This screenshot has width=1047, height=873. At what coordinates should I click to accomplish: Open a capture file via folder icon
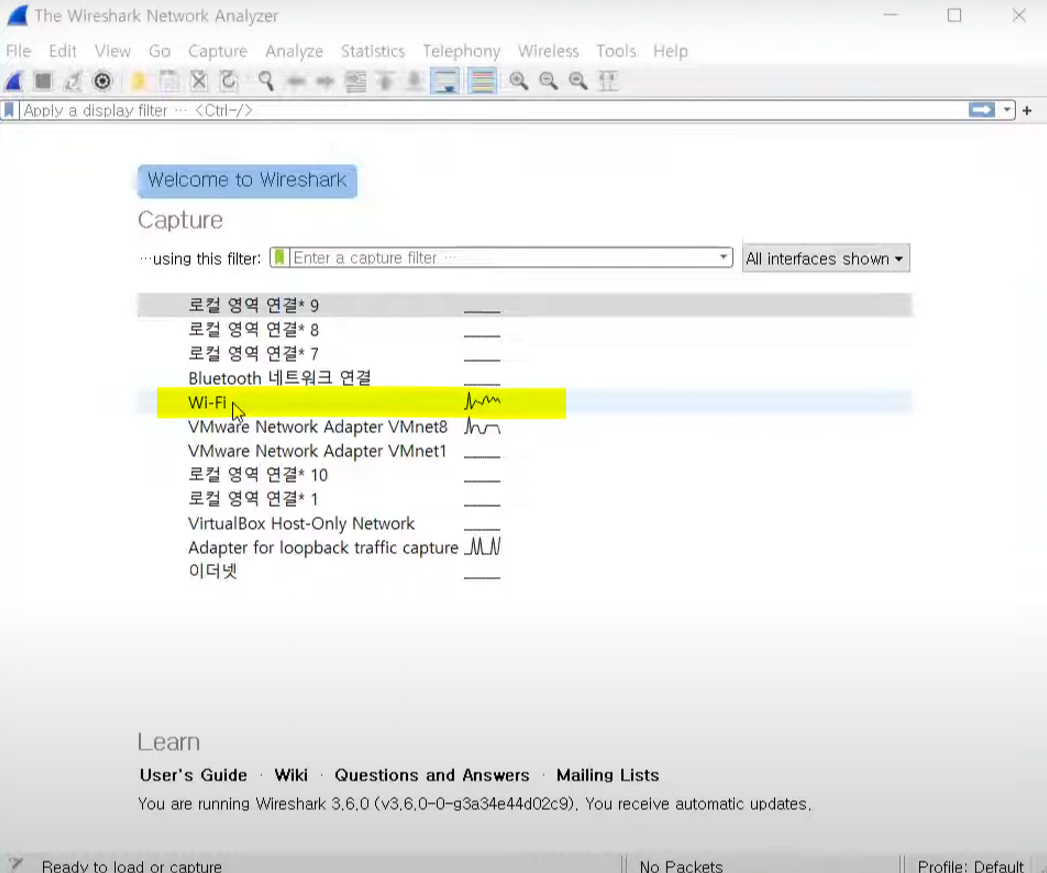pyautogui.click(x=139, y=81)
